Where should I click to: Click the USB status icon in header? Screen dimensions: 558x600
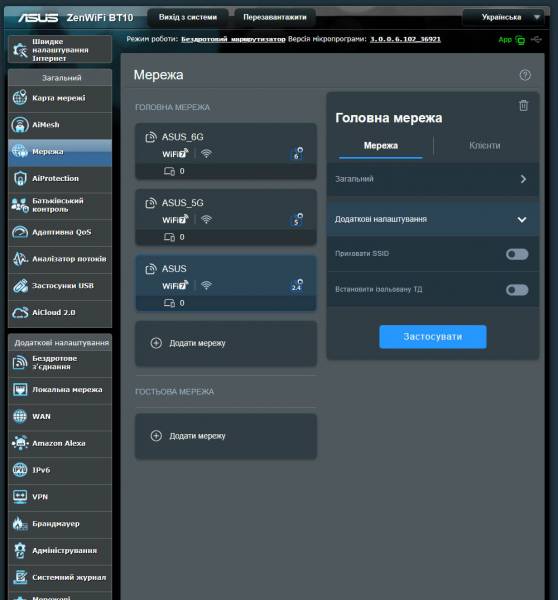[536, 39]
